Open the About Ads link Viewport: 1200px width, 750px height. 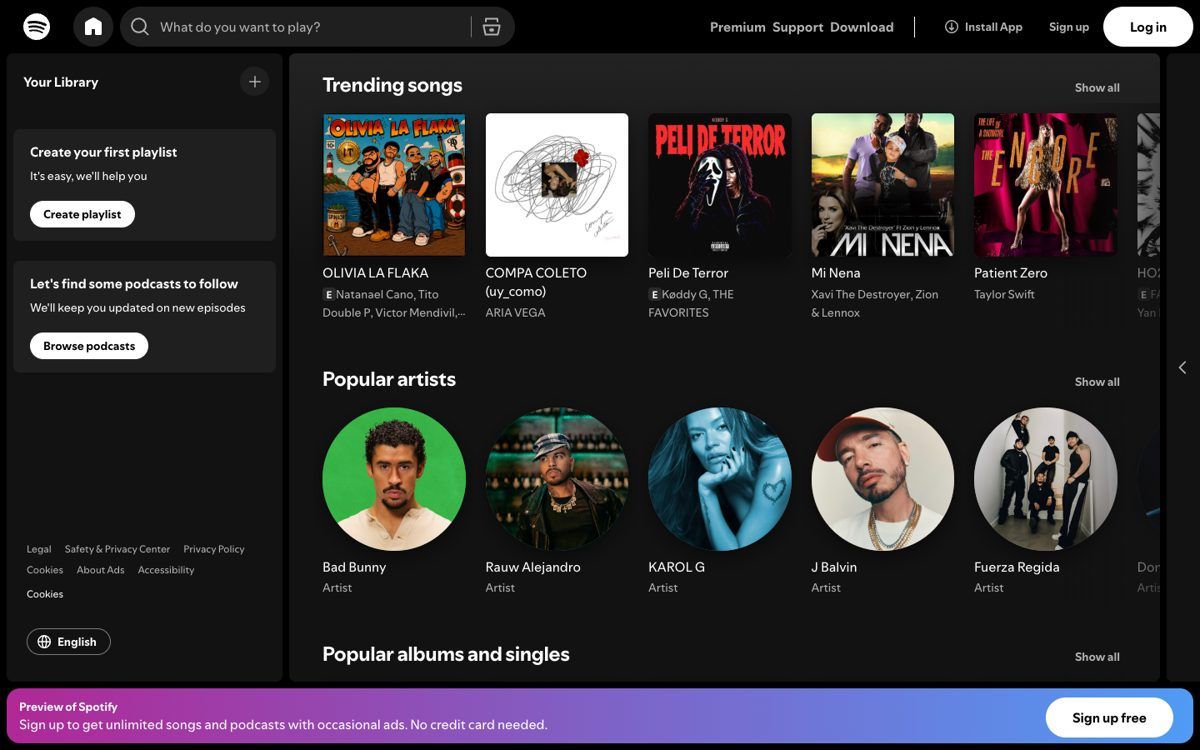coord(101,570)
